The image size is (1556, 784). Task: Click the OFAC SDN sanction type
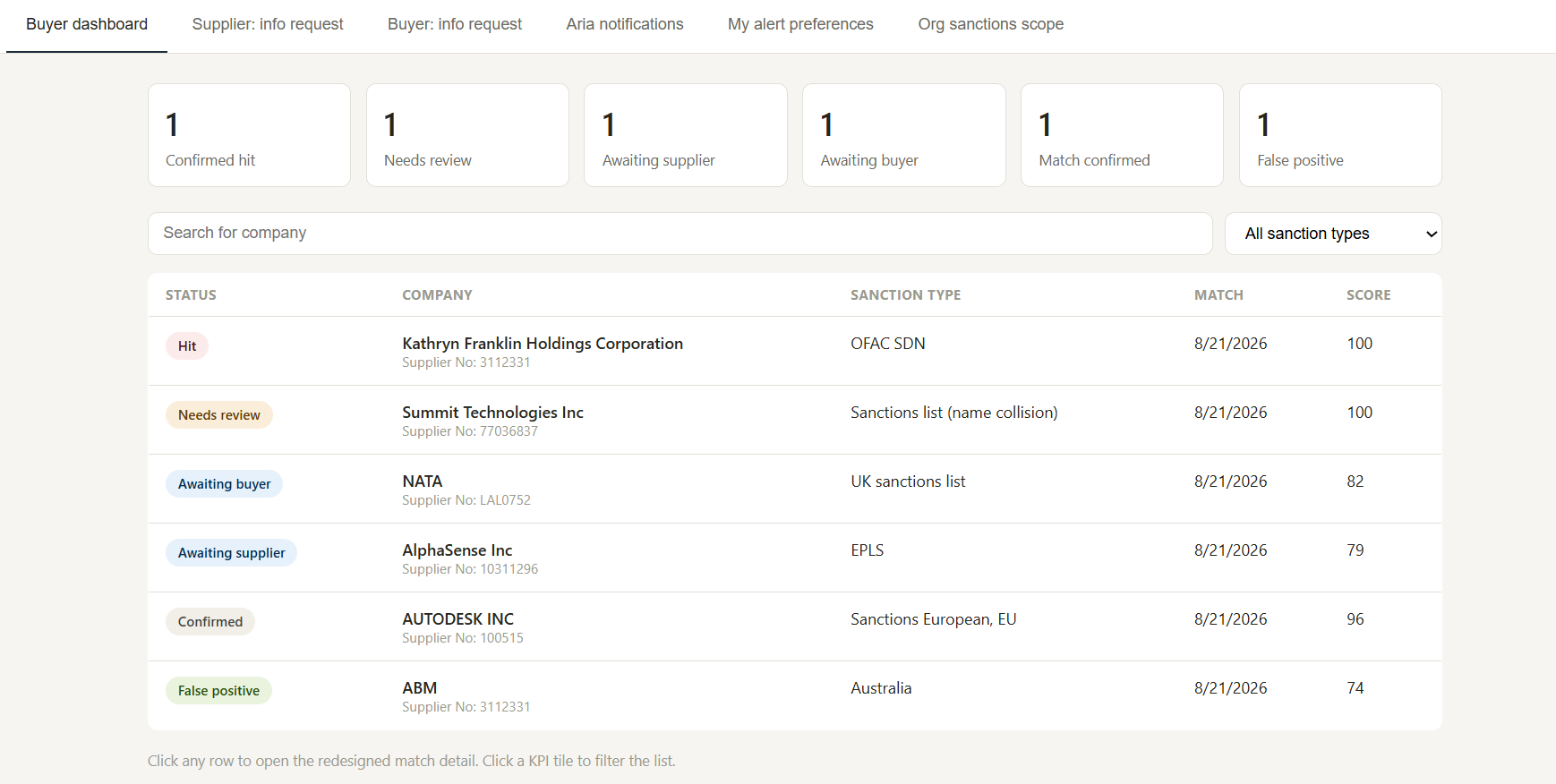[x=888, y=344]
